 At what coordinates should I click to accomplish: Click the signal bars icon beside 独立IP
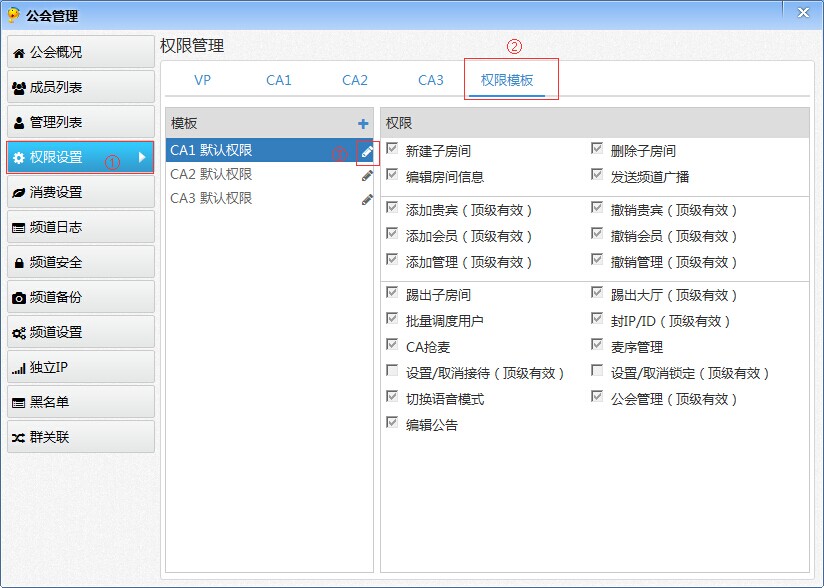[x=19, y=368]
